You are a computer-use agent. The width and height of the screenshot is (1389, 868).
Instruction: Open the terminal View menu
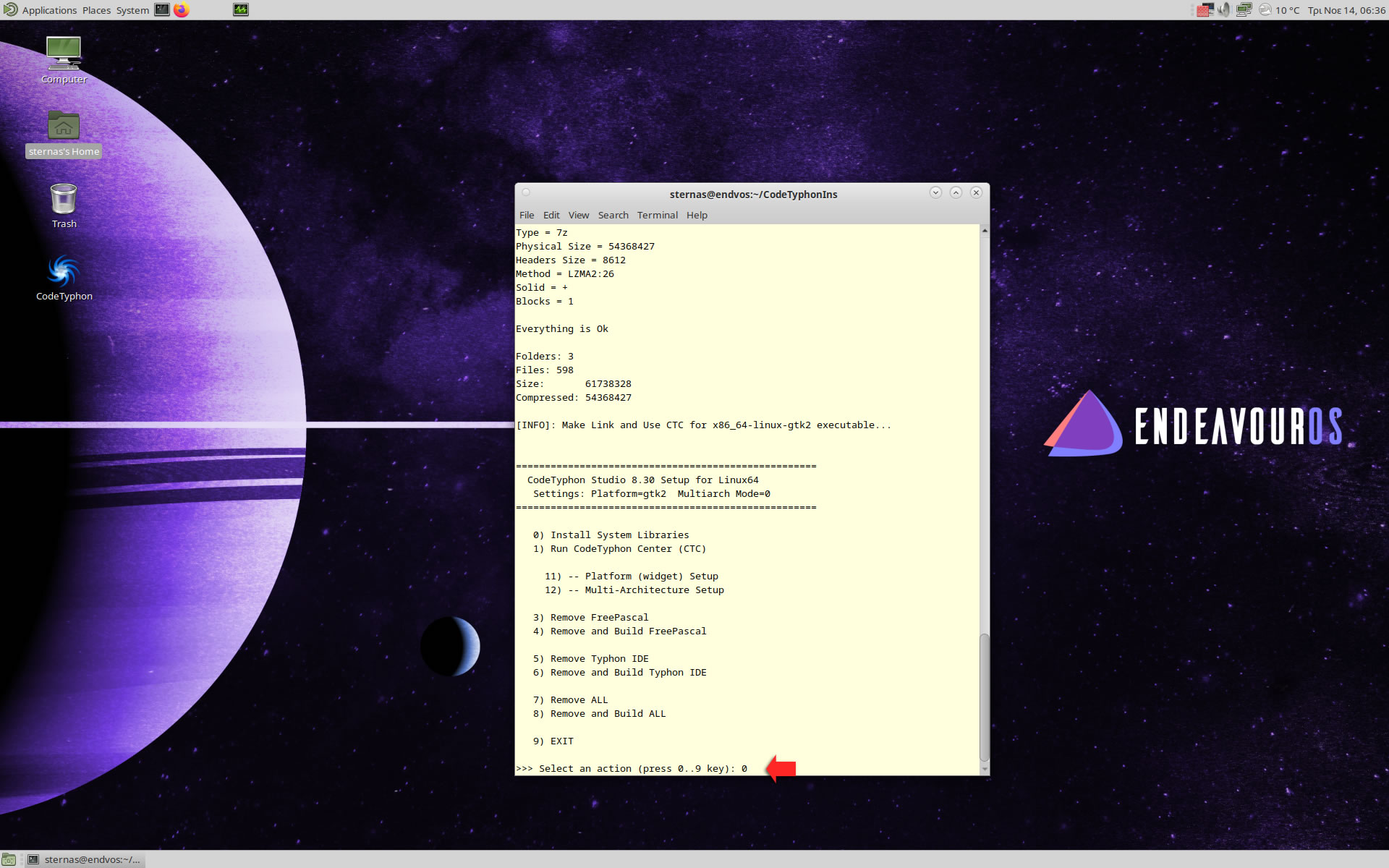(579, 215)
